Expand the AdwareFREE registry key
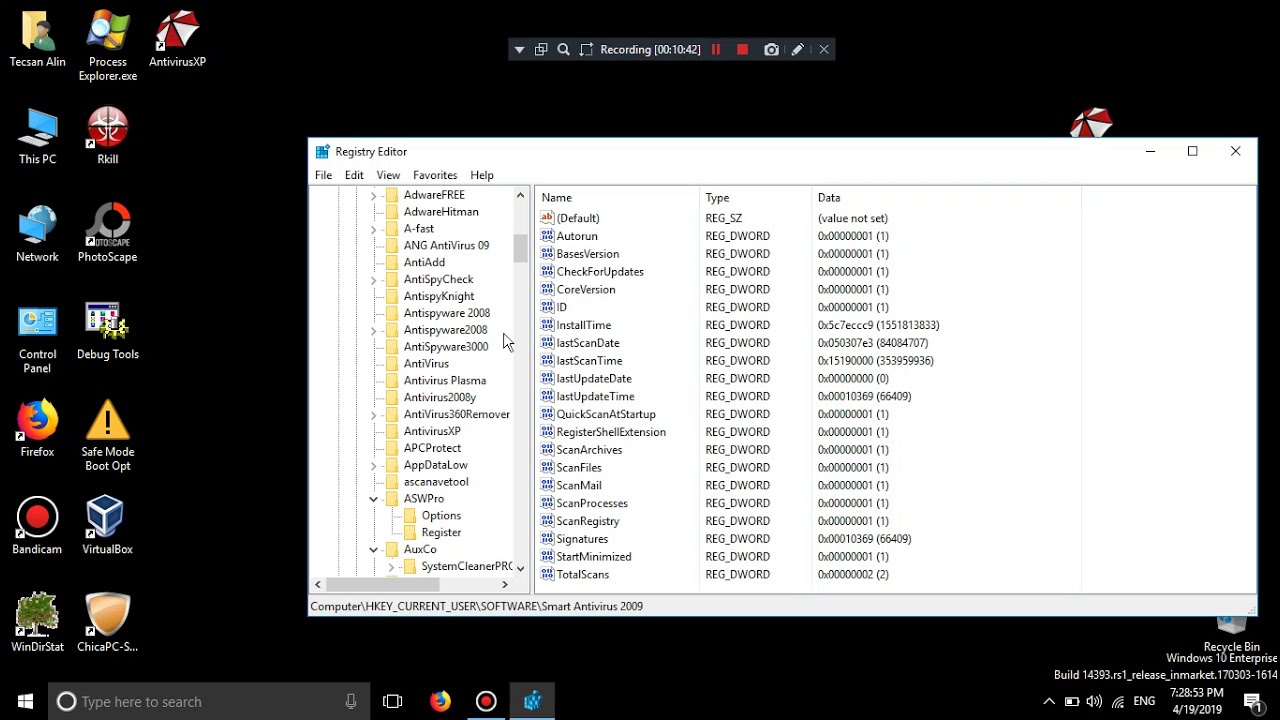This screenshot has width=1280, height=720. [374, 195]
